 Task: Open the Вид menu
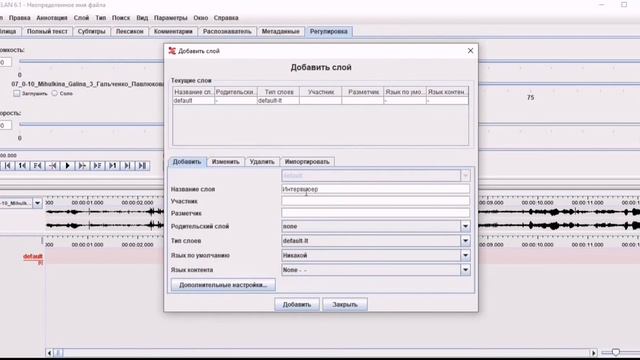click(x=142, y=18)
